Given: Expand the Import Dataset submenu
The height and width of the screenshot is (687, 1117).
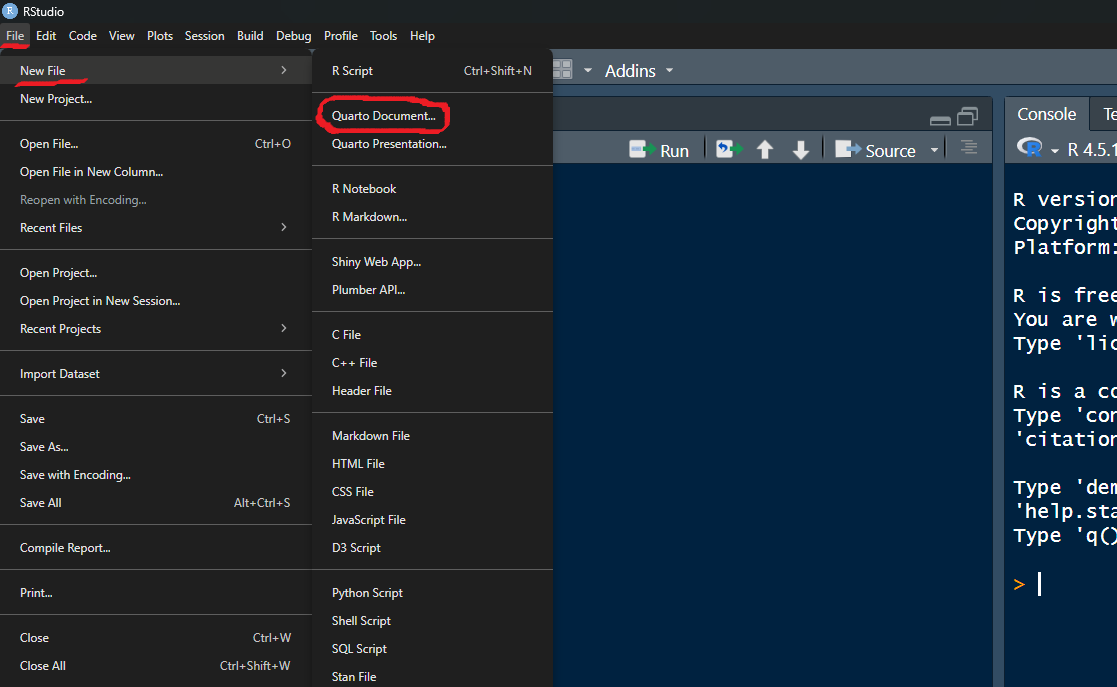Looking at the screenshot, I should (x=155, y=374).
